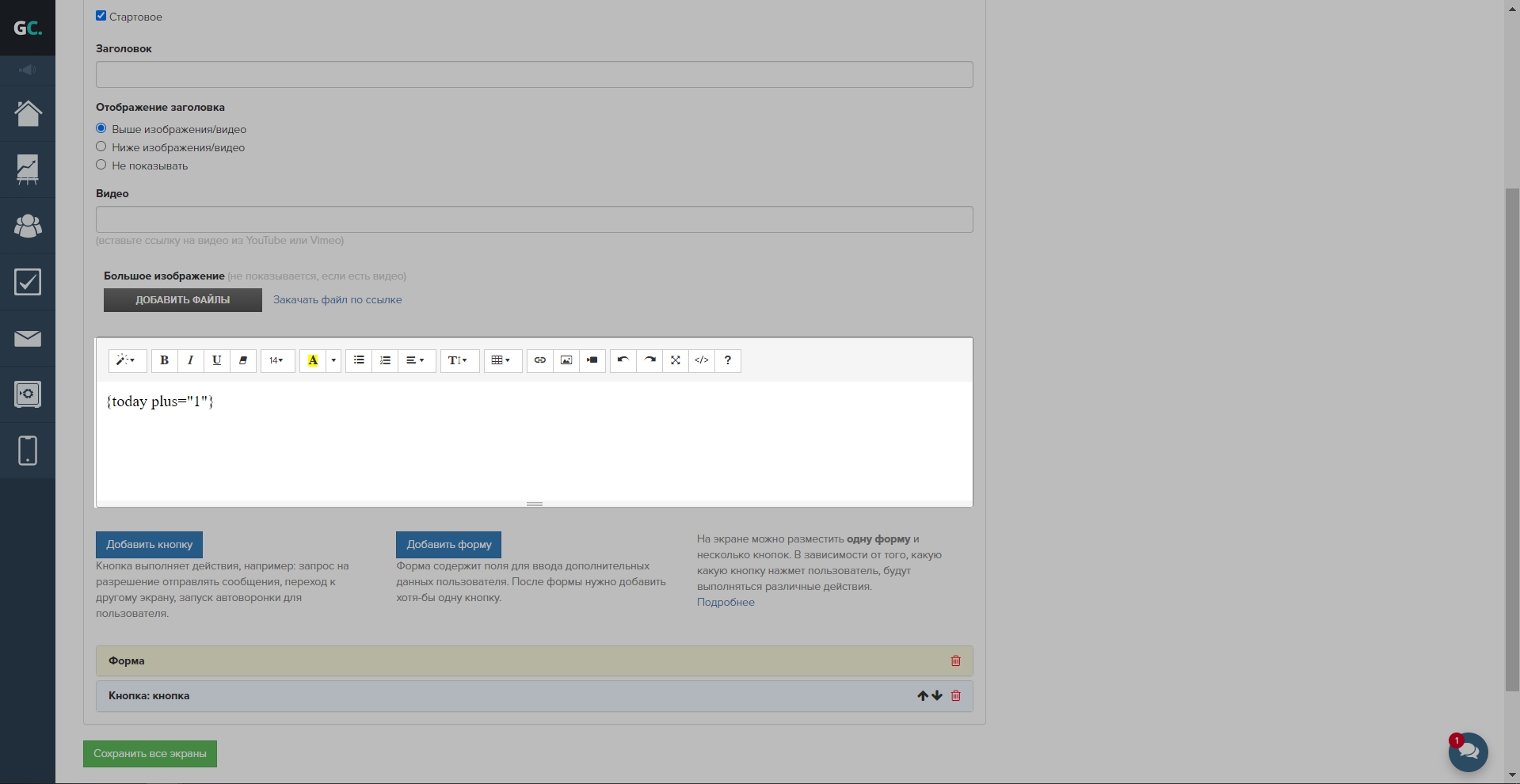1520x784 pixels.
Task: Follow the Закачать файл по ссылке link
Action: (337, 299)
